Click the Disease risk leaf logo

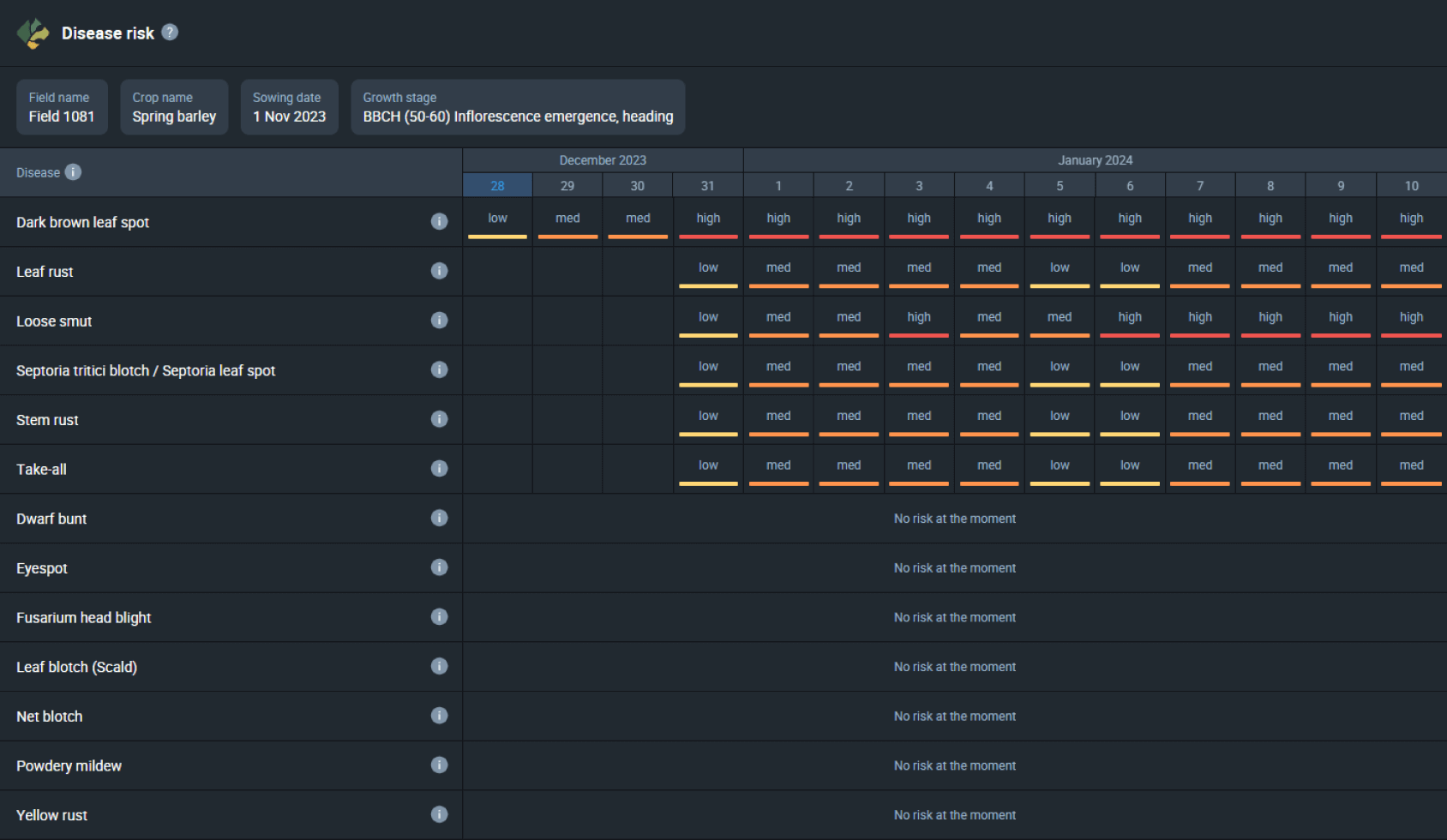coord(33,33)
